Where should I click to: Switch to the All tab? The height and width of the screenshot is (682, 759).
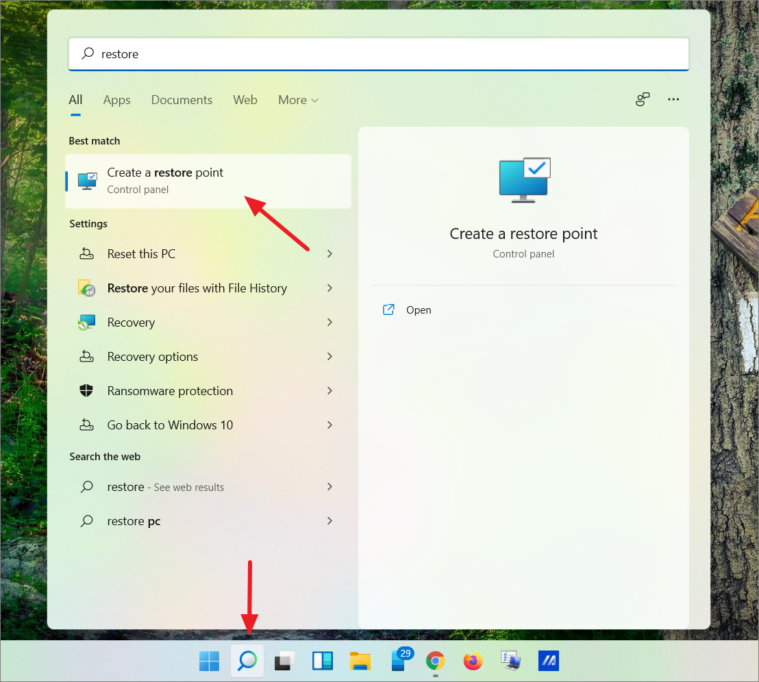coord(76,100)
